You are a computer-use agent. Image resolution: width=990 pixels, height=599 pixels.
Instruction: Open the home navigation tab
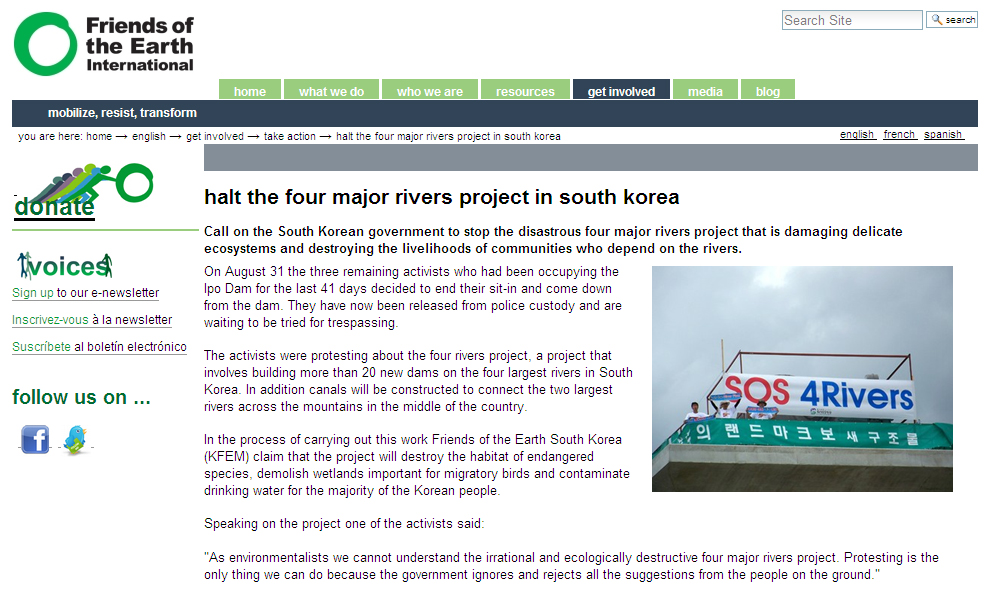[250, 90]
